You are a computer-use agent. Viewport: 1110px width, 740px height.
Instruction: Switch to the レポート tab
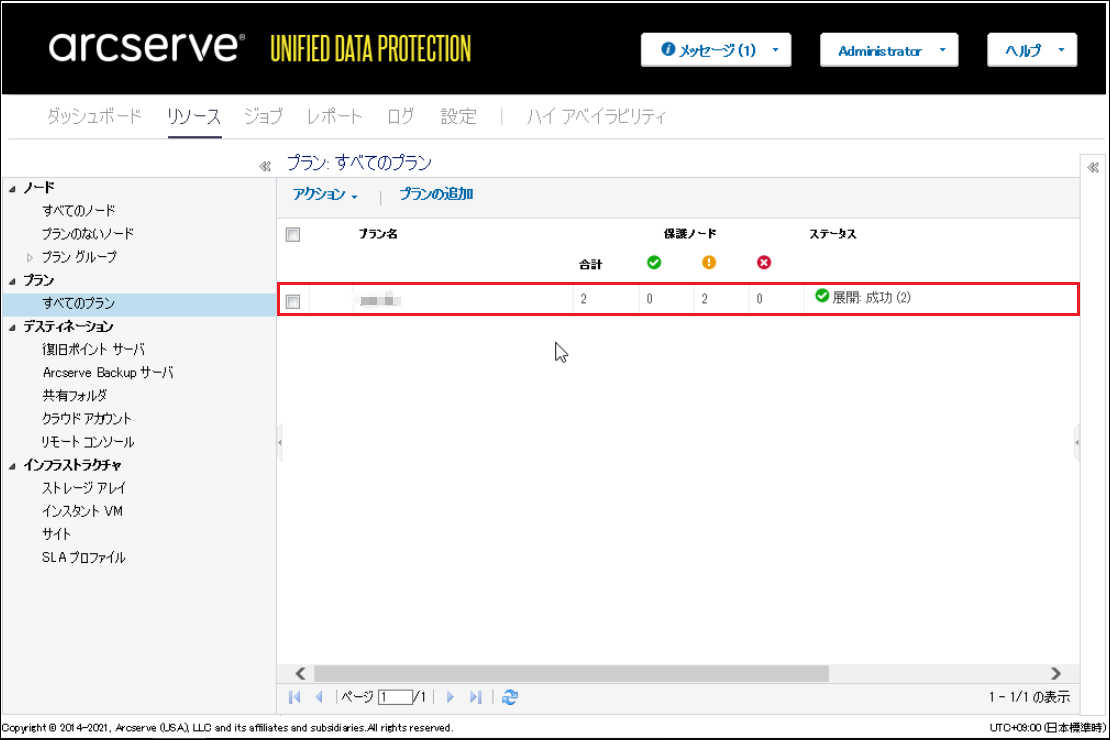(x=334, y=116)
